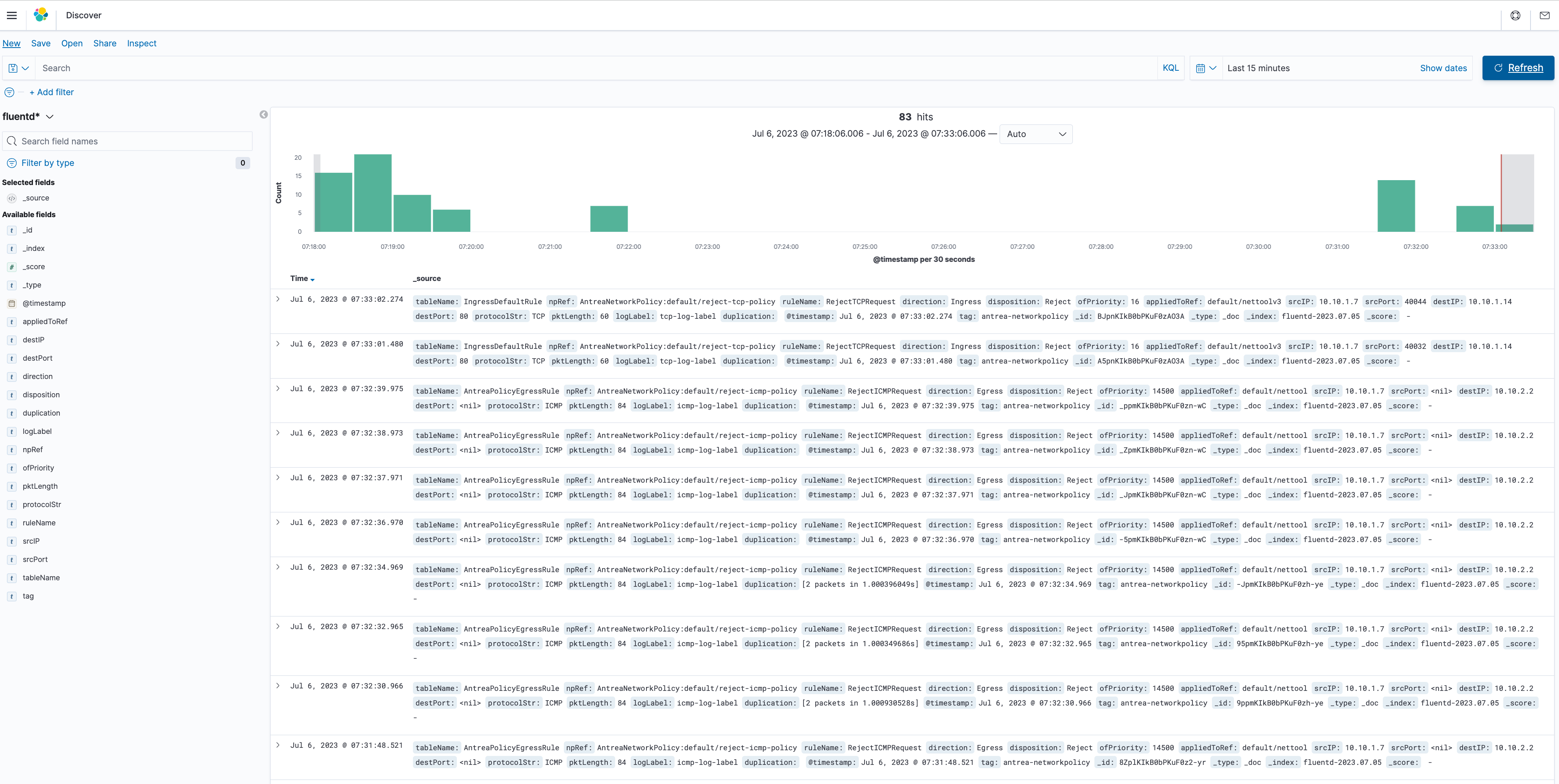
Task: Select the disposition available field
Action: coord(41,395)
